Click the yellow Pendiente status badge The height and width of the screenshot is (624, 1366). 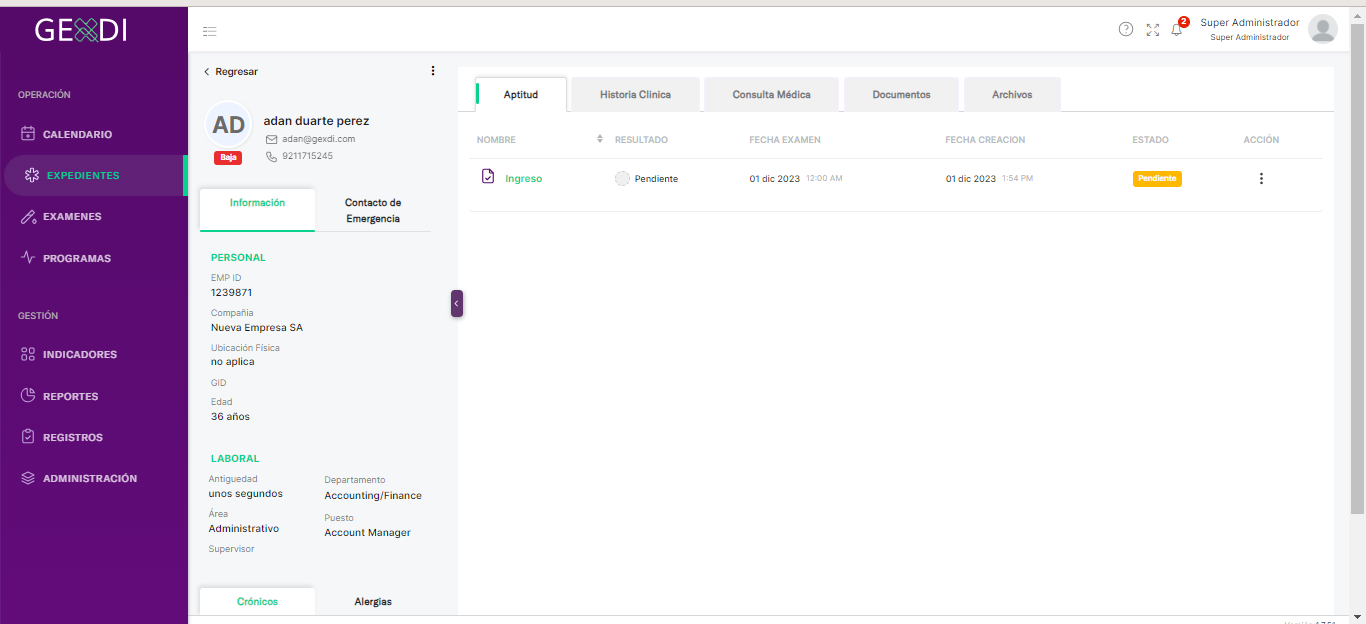click(1157, 179)
